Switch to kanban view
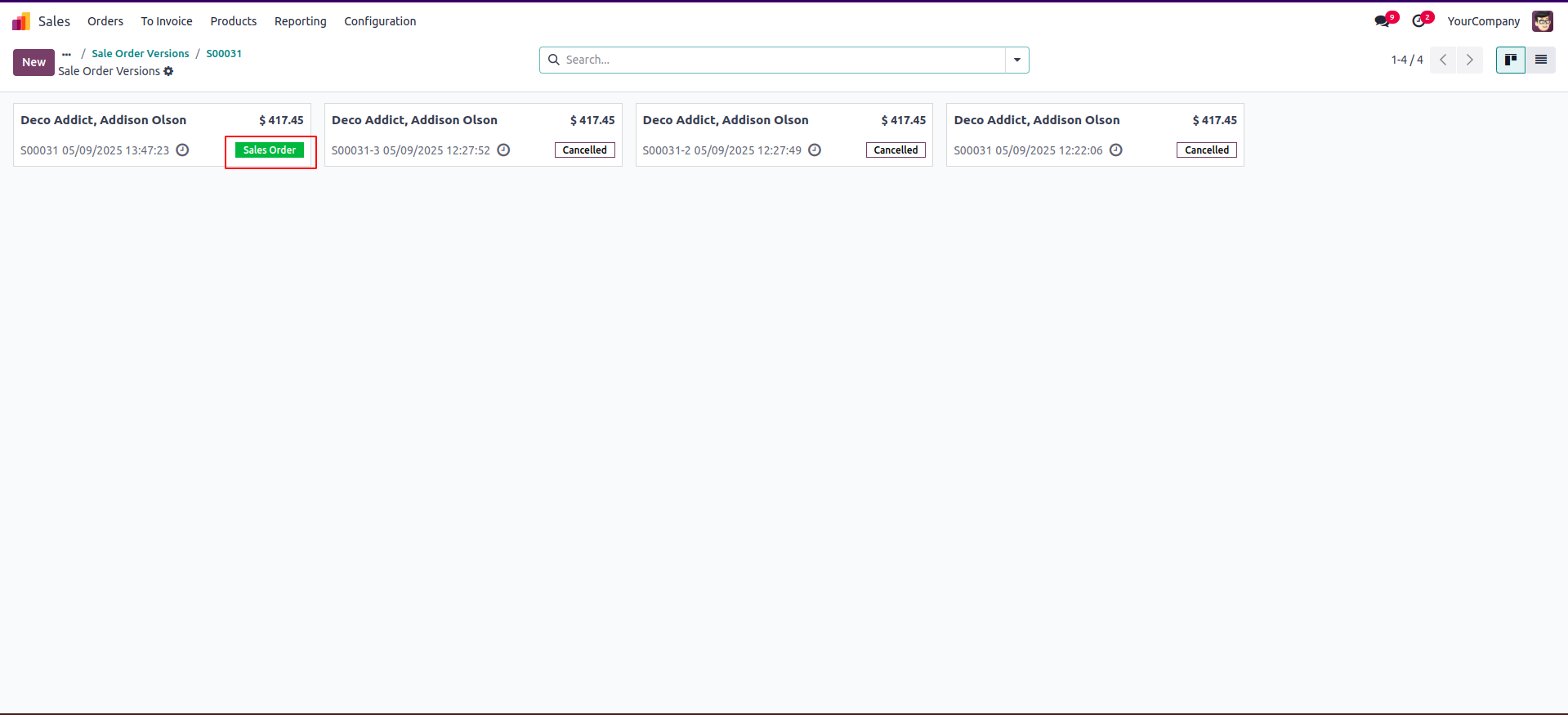This screenshot has width=1568, height=715. pos(1511,60)
